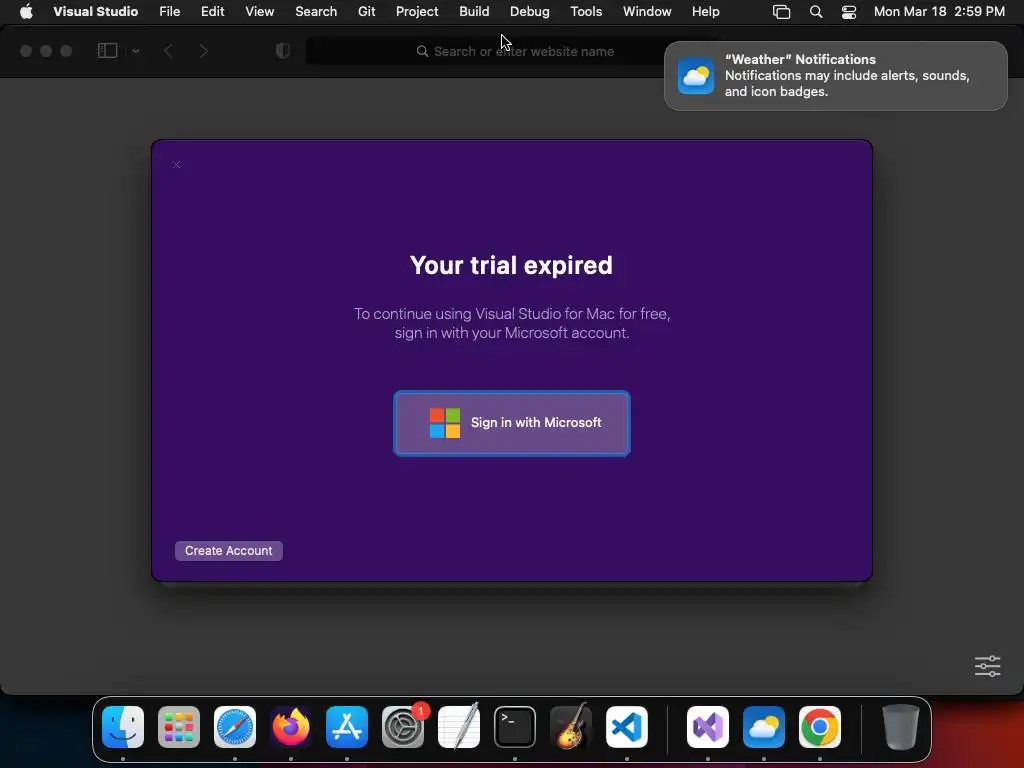The height and width of the screenshot is (768, 1024).
Task: Open Control Center in menu bar
Action: [848, 12]
